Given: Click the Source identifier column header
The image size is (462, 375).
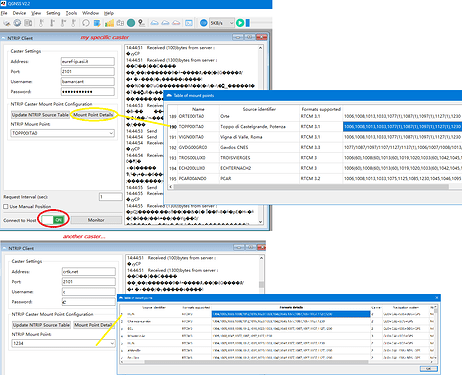Looking at the screenshot, I should click(259, 109).
